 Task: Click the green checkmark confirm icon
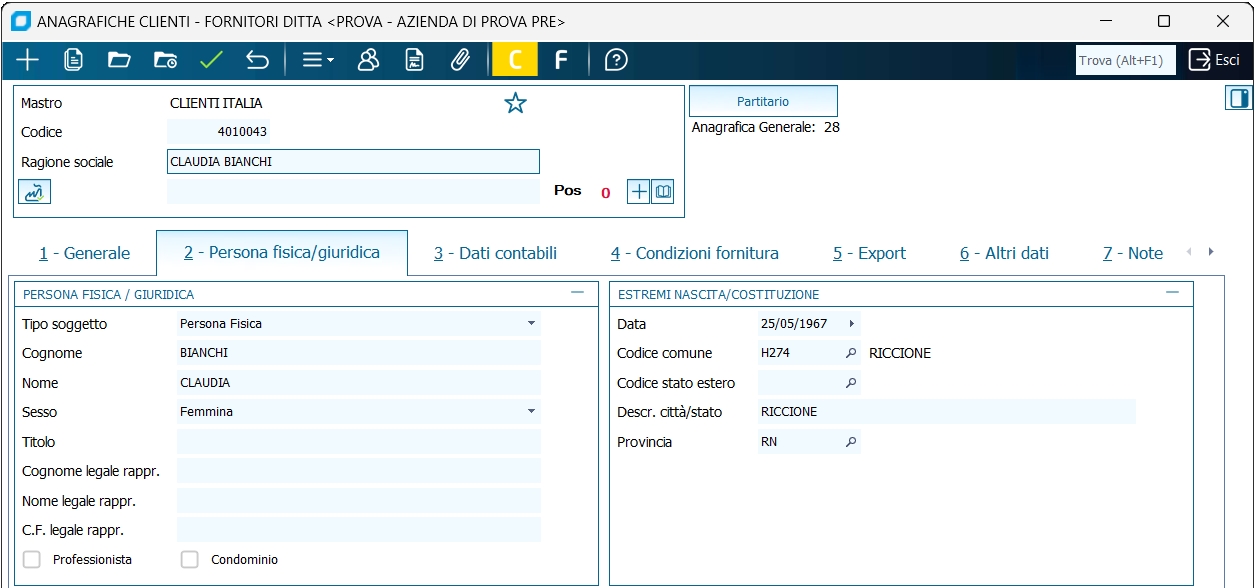pos(210,60)
